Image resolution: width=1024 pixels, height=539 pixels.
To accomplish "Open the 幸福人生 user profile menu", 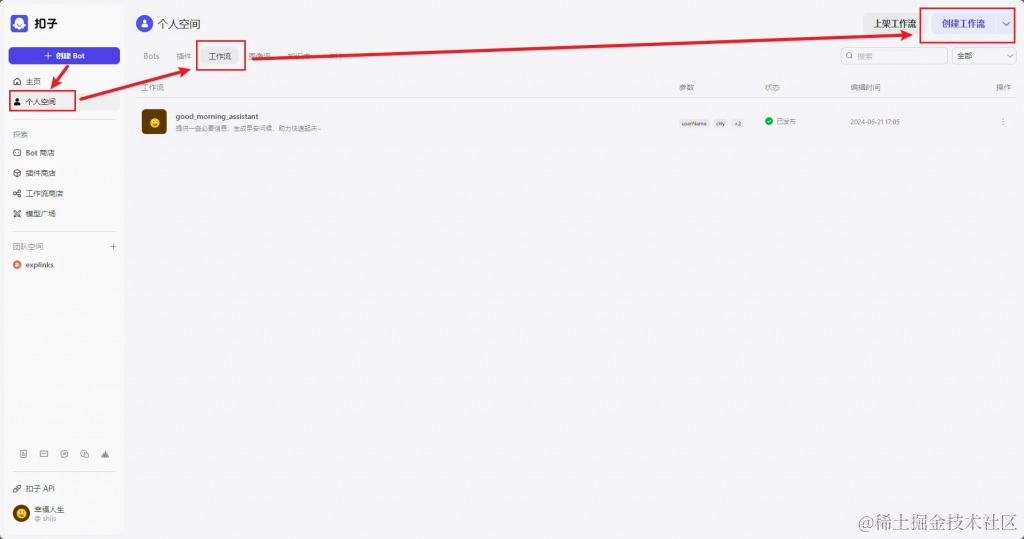I will click(39, 514).
